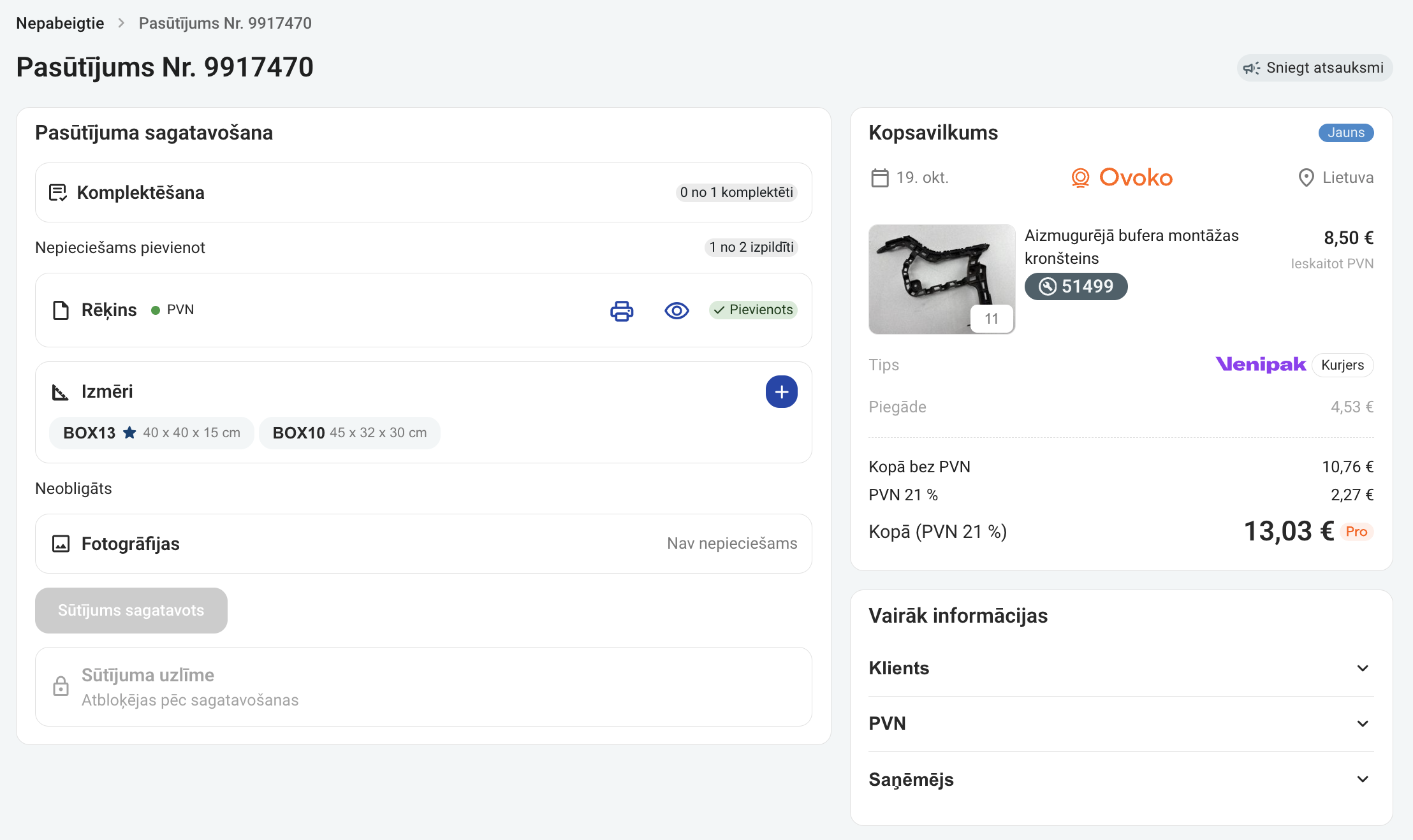
Task: Click the Nav nepieciešams label
Action: click(x=732, y=544)
